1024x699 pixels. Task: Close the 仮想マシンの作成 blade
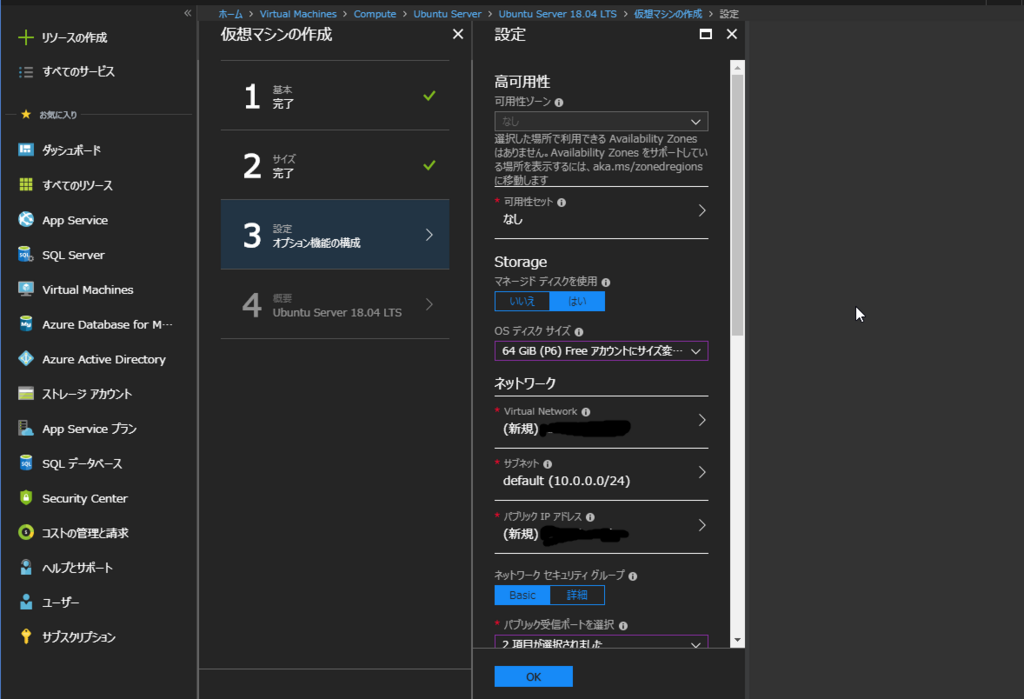[x=458, y=34]
